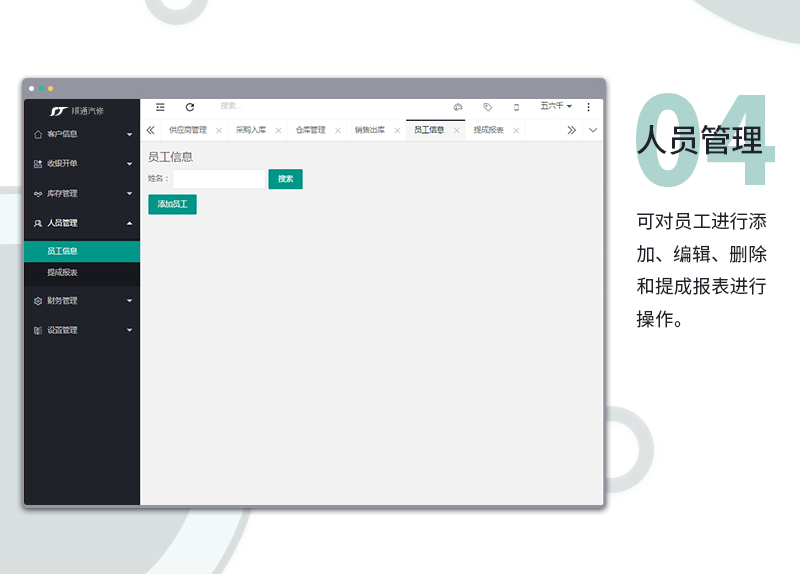The width and height of the screenshot is (800, 574).
Task: Click the 人员管理 sidebar menu label
Action: click(62, 223)
